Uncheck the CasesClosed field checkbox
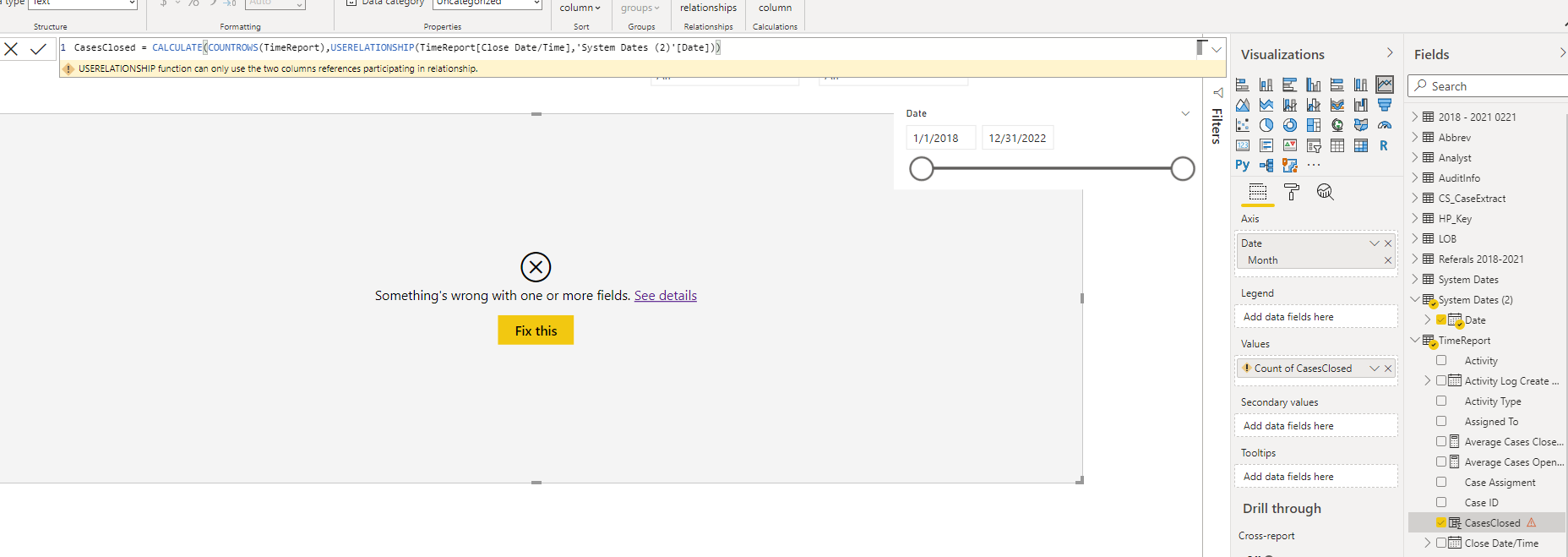This screenshot has width=1568, height=557. pyautogui.click(x=1441, y=522)
